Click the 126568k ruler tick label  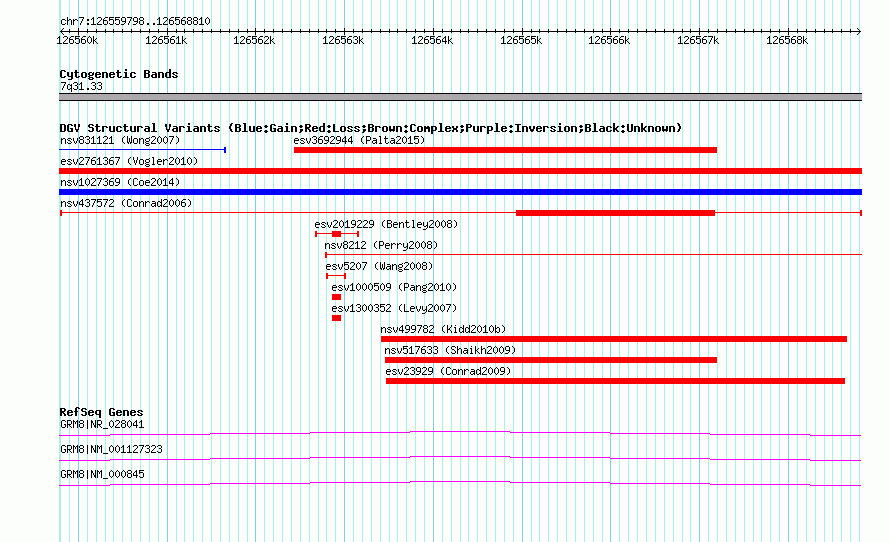787,40
